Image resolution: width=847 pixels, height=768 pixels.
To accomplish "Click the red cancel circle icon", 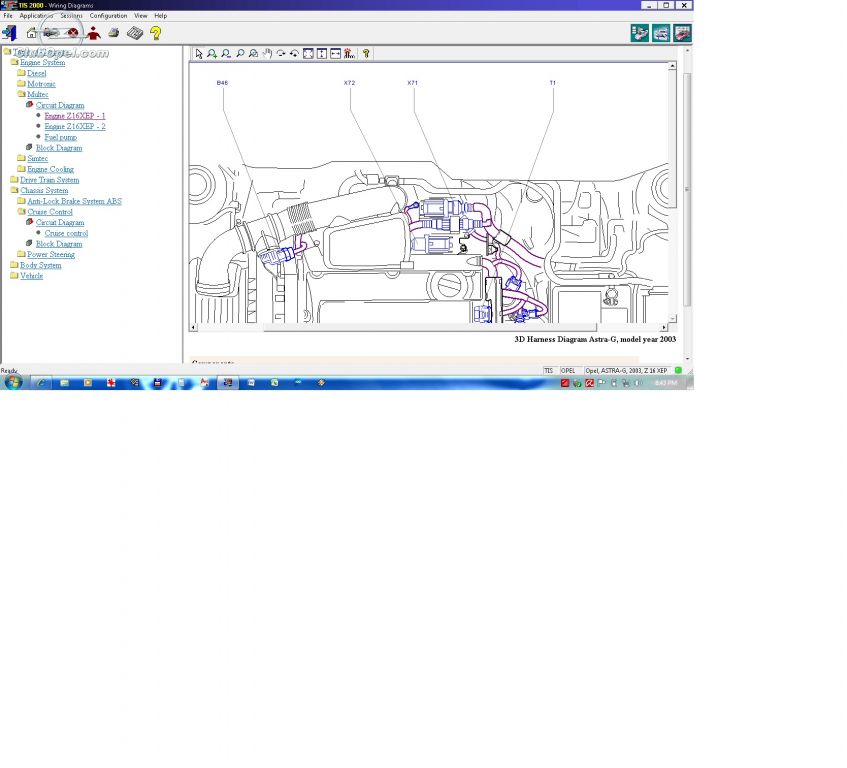I will (x=72, y=33).
